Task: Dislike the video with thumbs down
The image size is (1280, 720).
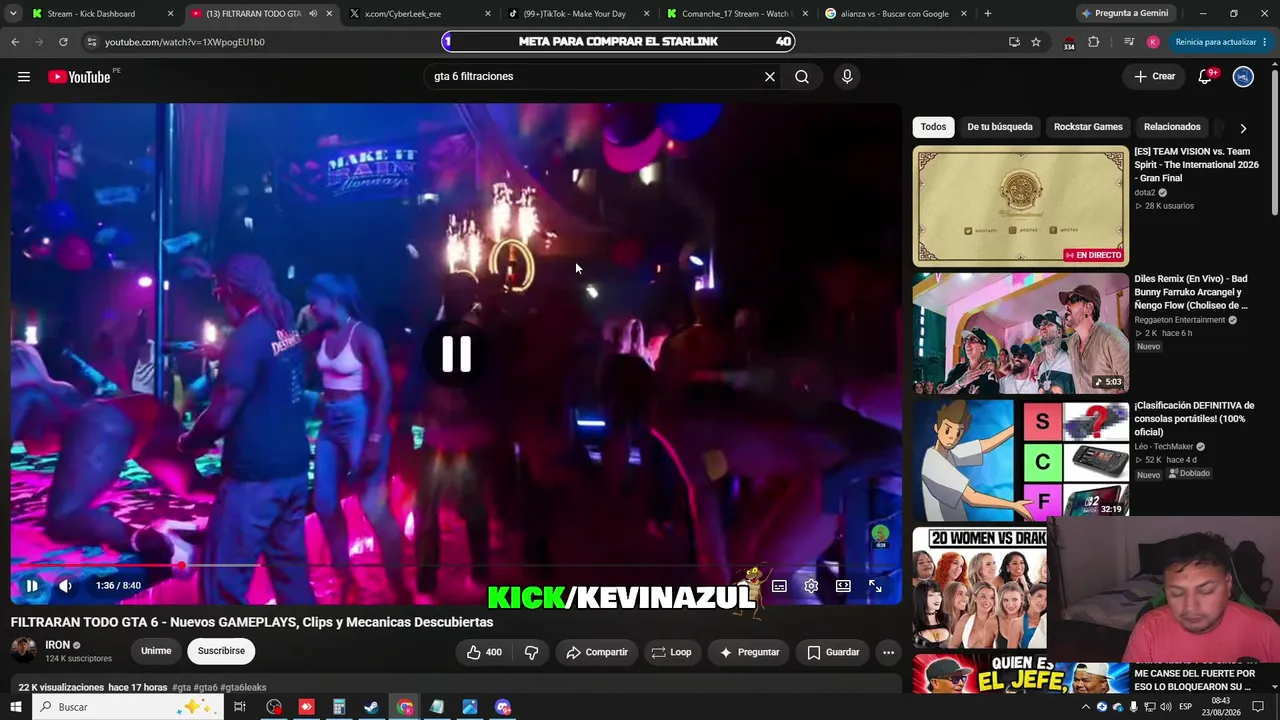Action: (x=531, y=652)
